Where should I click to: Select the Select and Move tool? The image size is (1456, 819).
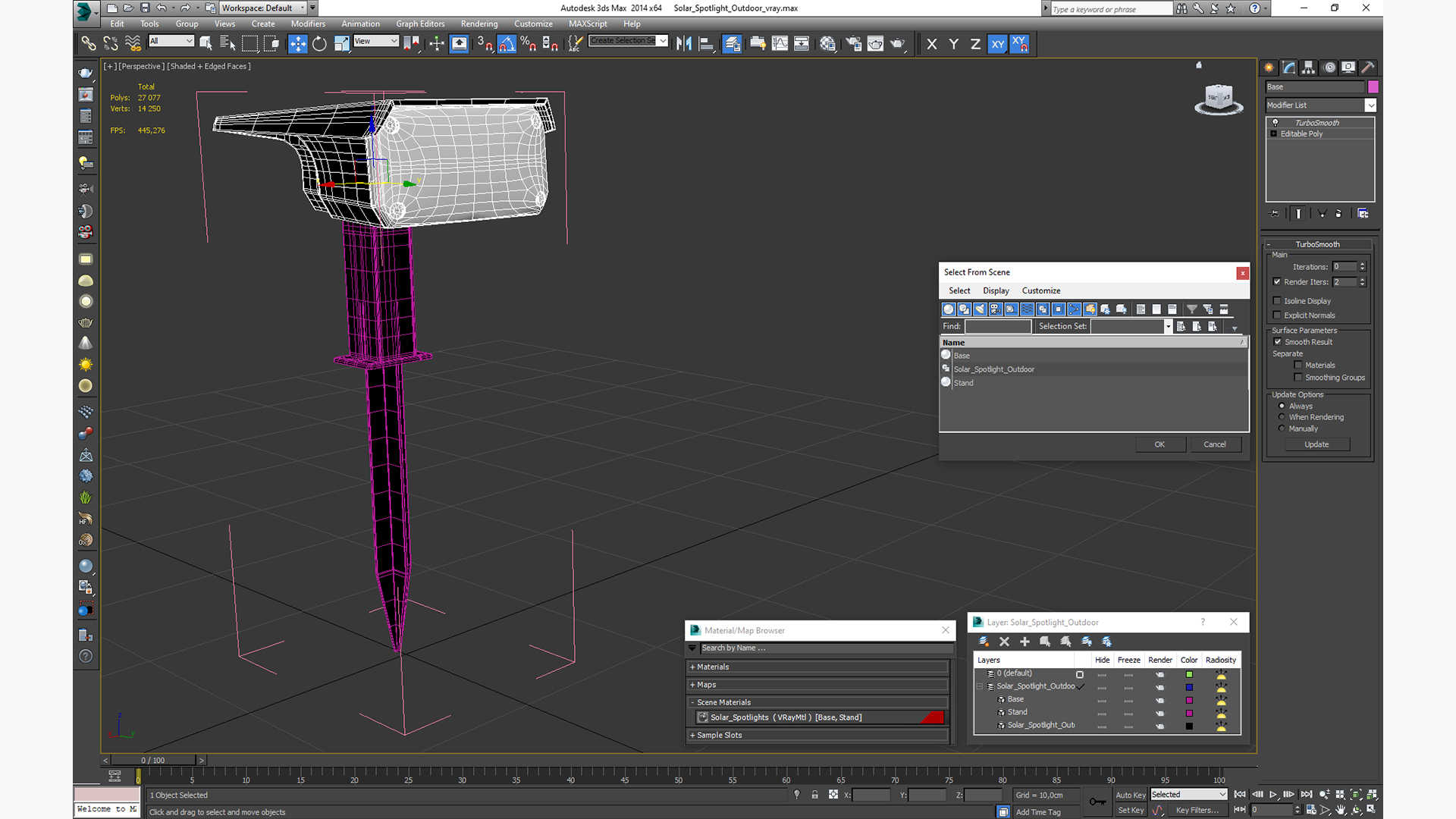[298, 44]
